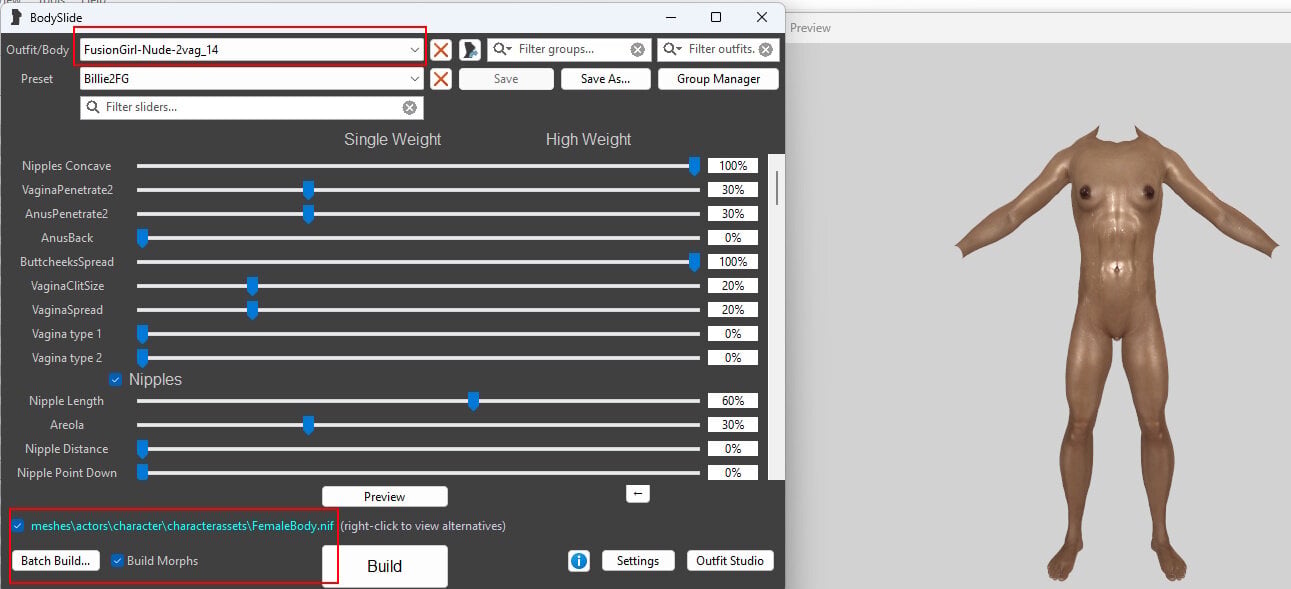Open the magnifier menu in Filter outfits
The height and width of the screenshot is (589, 1291).
click(x=674, y=49)
